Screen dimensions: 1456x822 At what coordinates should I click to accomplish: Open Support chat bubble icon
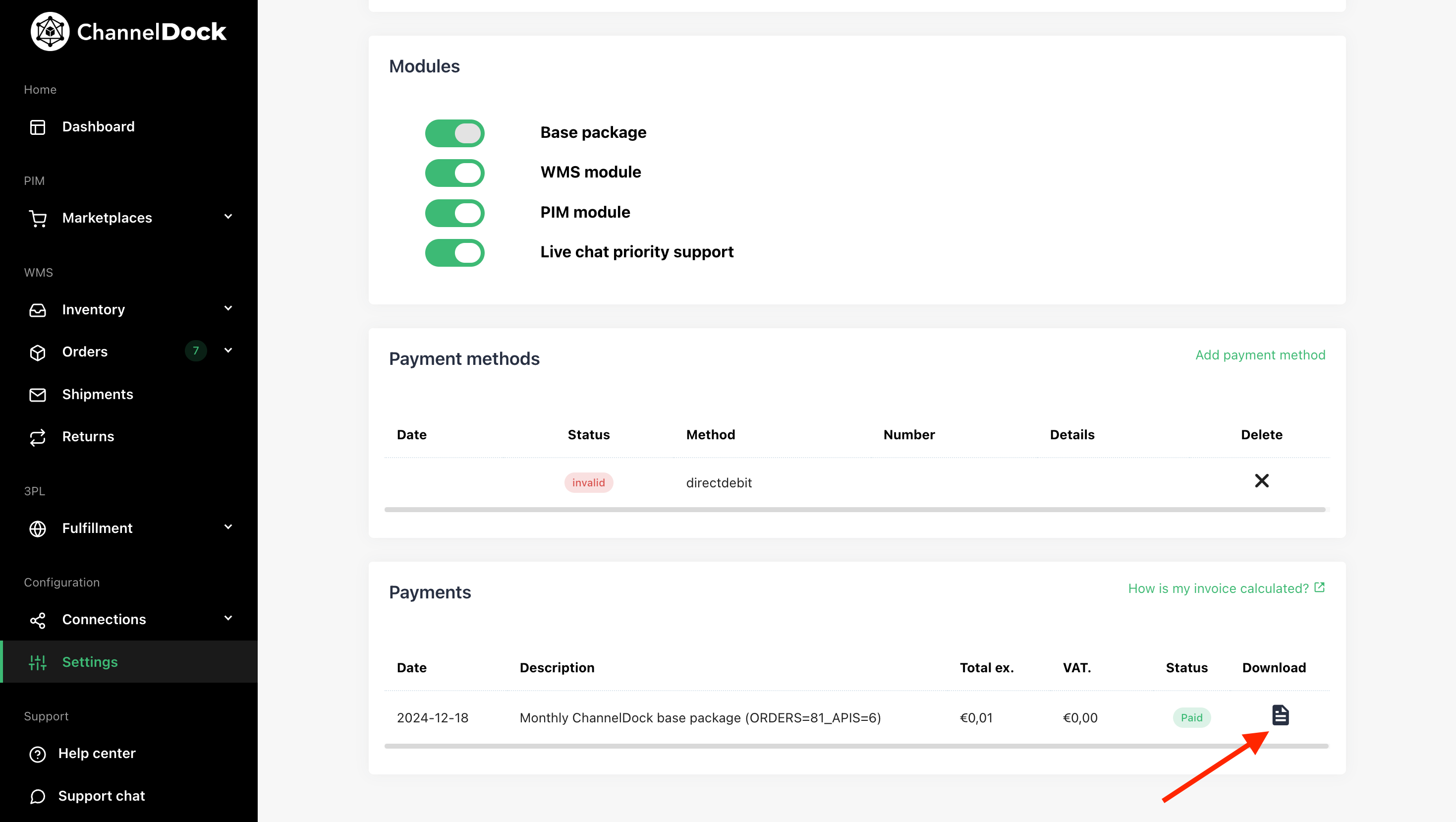38,797
